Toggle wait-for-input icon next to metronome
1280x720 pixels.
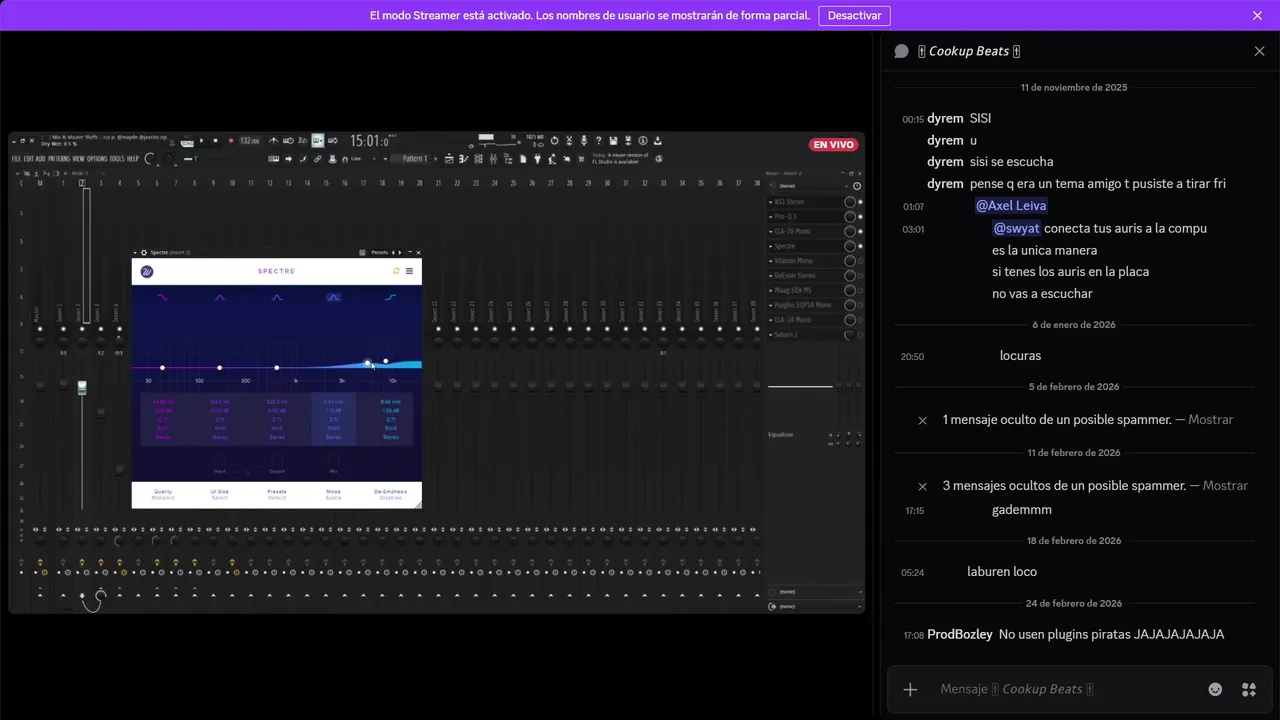click(288, 140)
